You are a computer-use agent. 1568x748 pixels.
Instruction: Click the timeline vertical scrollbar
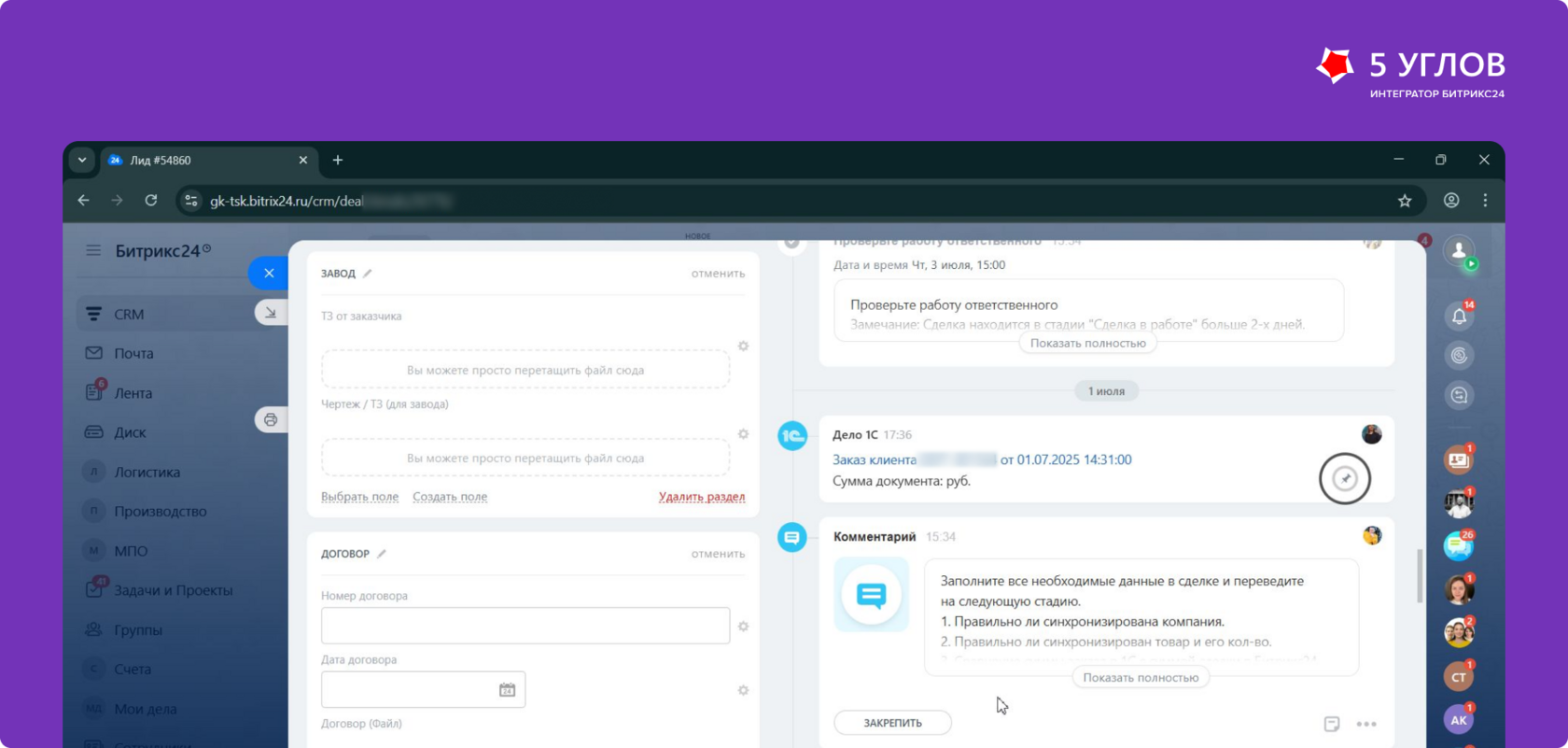pos(1420,576)
